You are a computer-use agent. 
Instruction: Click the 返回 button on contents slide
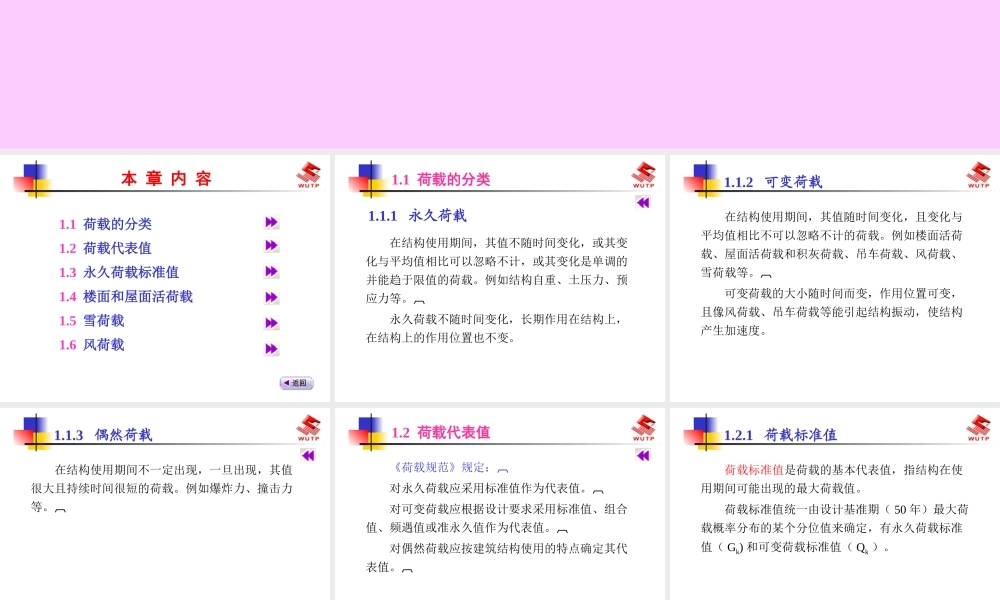(297, 383)
